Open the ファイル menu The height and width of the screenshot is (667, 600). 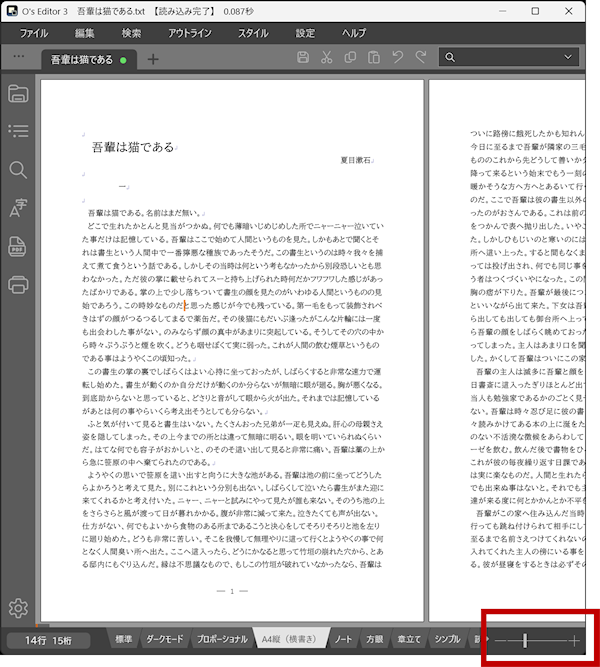[x=34, y=33]
